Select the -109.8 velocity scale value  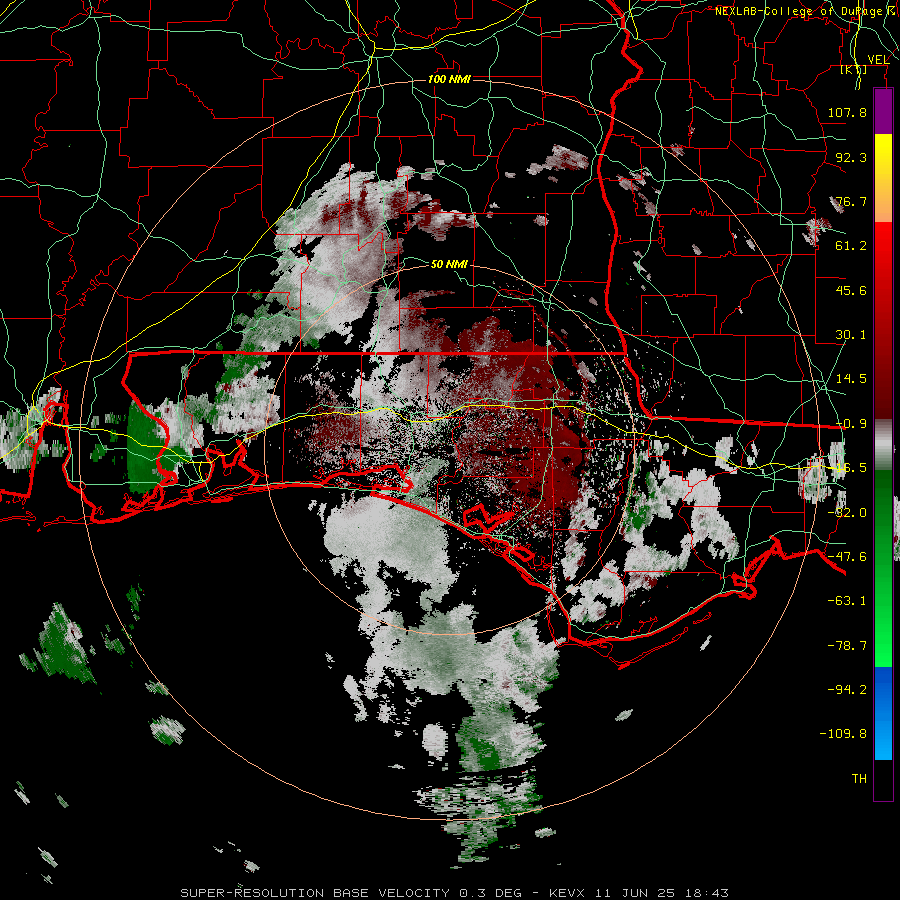(843, 734)
